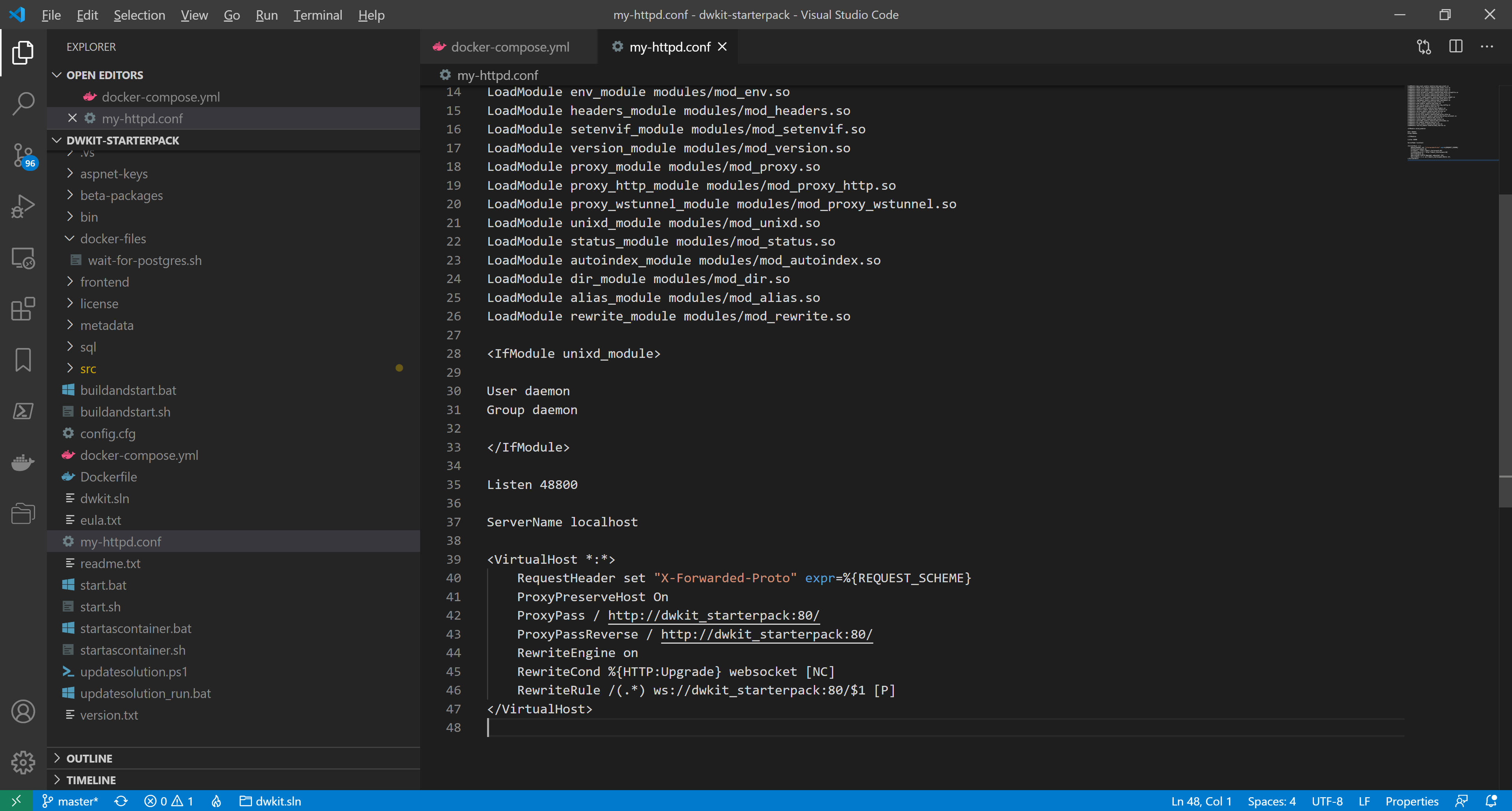Open the Extensions view
This screenshot has width=1512, height=811.
pyautogui.click(x=23, y=309)
